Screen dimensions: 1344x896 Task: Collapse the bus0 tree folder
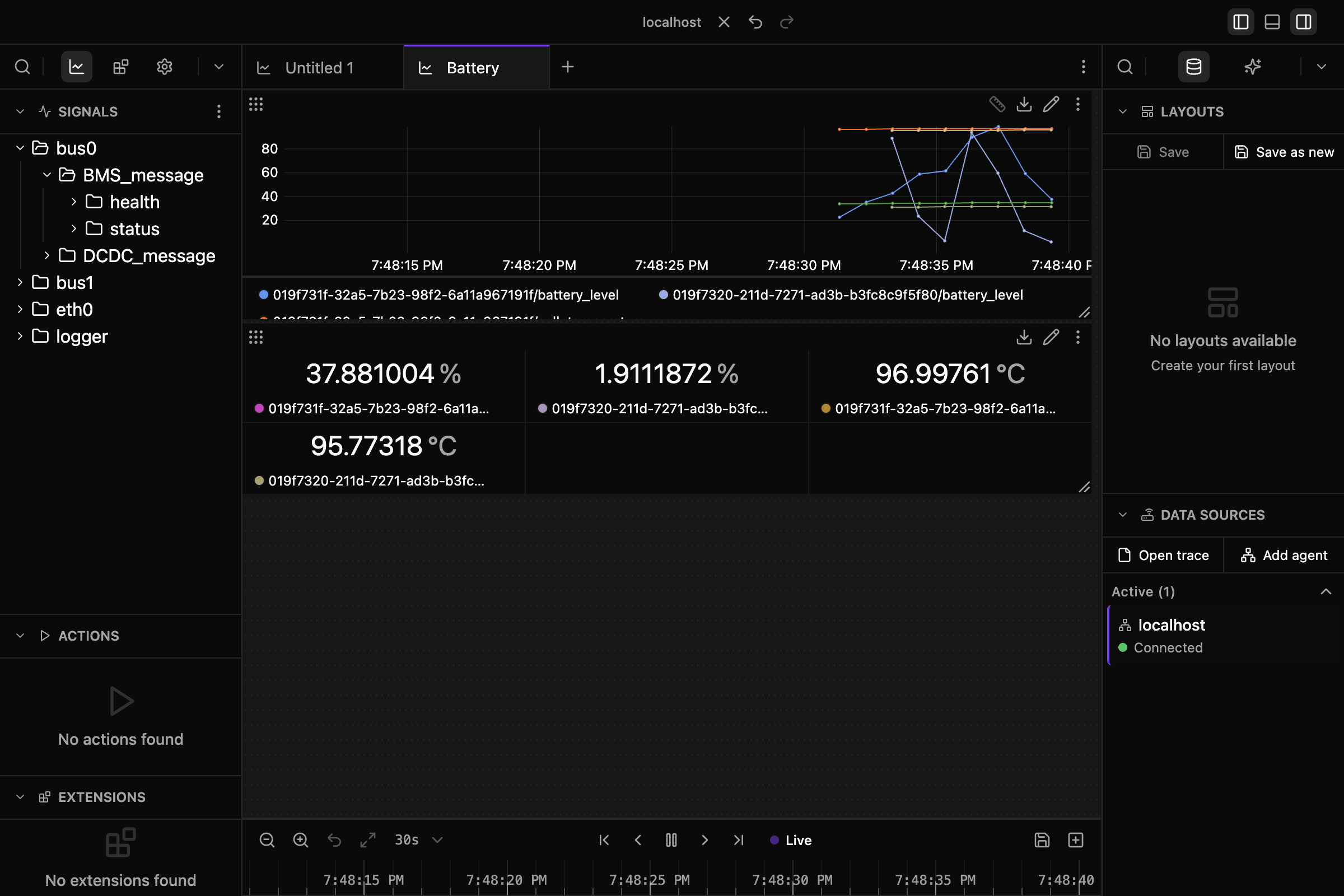click(20, 148)
